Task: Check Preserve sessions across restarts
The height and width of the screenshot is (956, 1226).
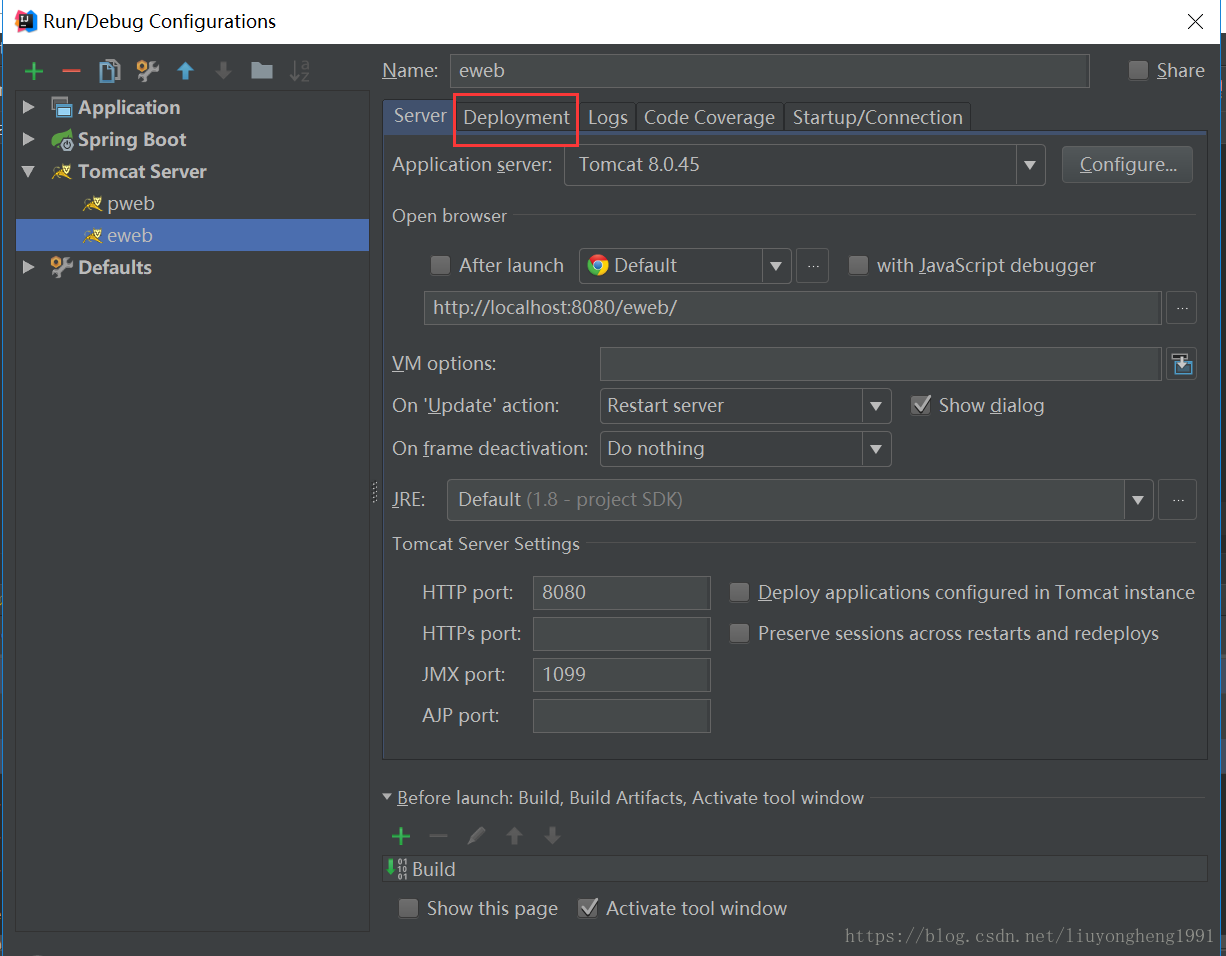Action: pos(739,634)
